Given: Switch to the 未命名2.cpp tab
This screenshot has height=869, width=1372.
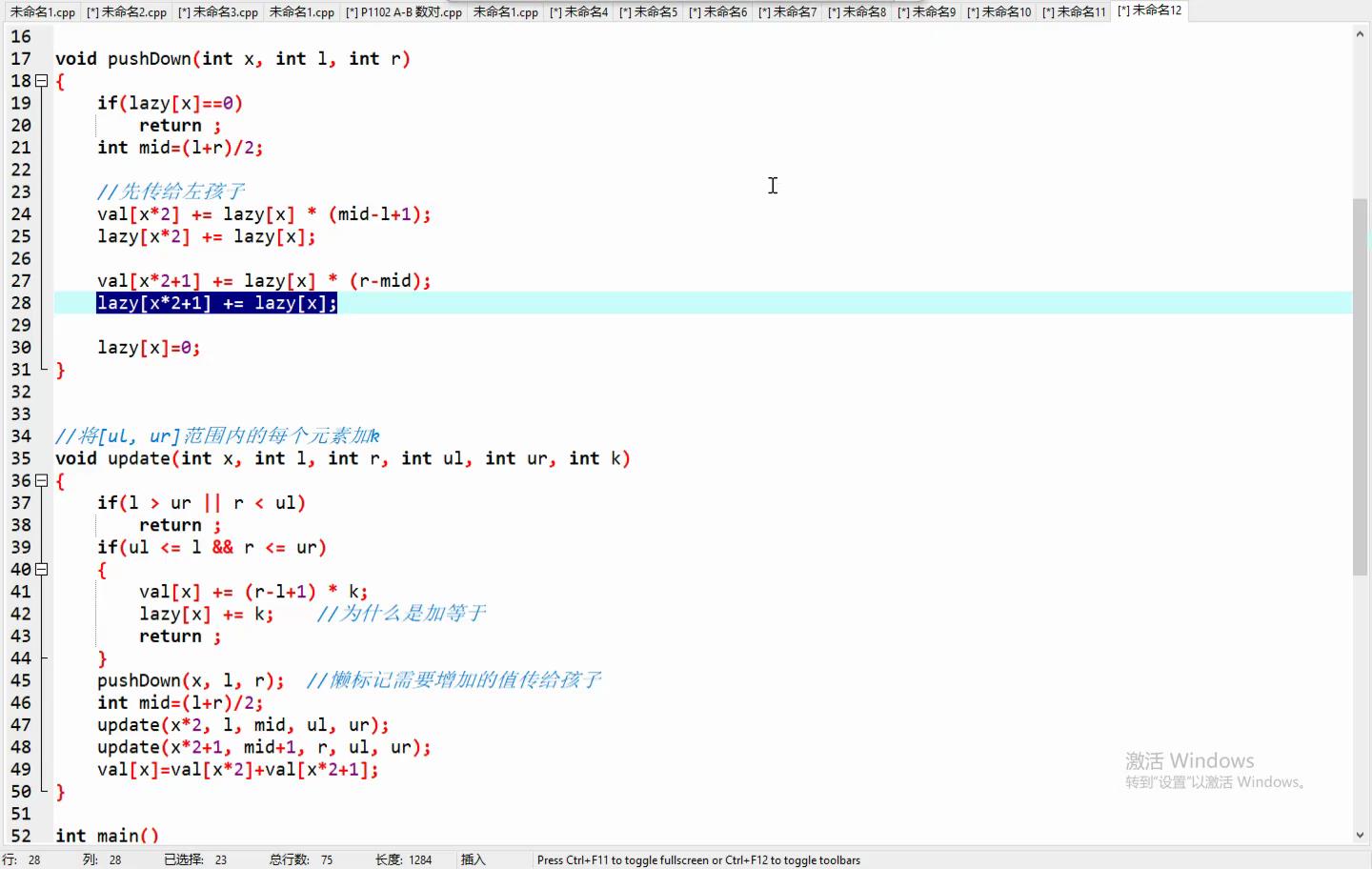Looking at the screenshot, I should point(126,12).
